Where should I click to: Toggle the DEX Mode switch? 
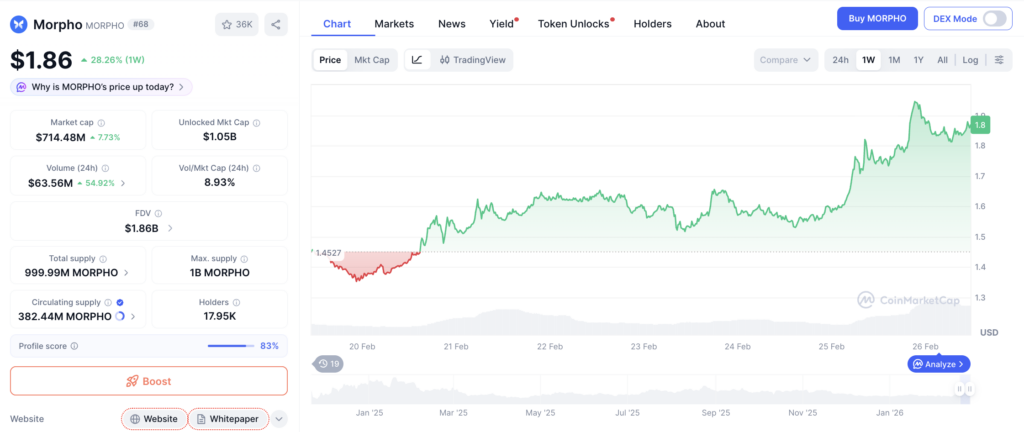point(994,19)
